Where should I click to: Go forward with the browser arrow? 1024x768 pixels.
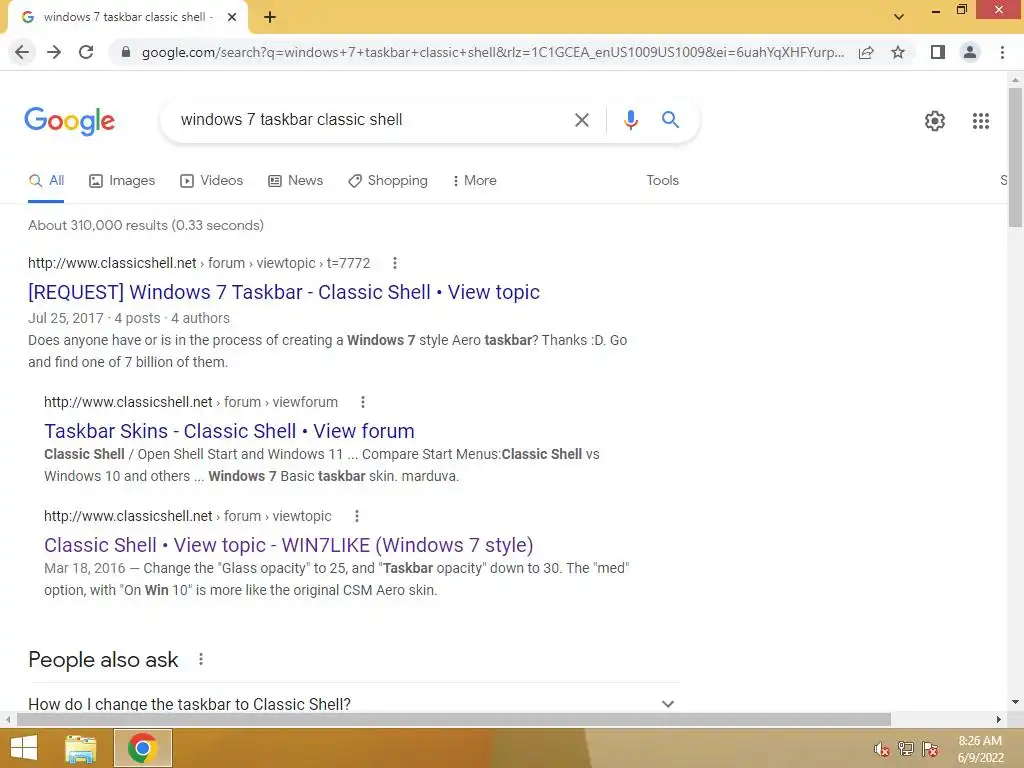[x=54, y=52]
